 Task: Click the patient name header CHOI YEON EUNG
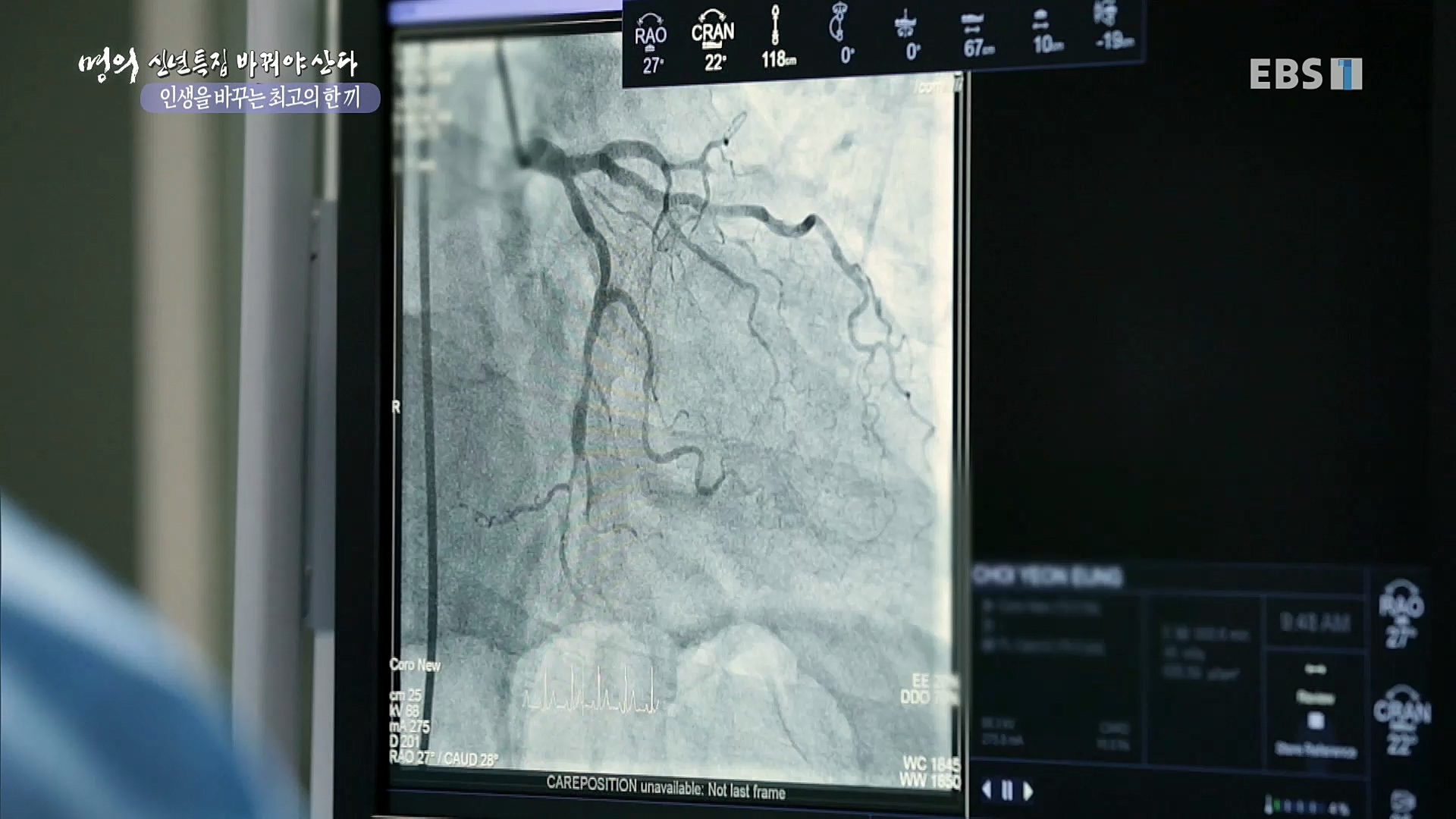pyautogui.click(x=1047, y=577)
